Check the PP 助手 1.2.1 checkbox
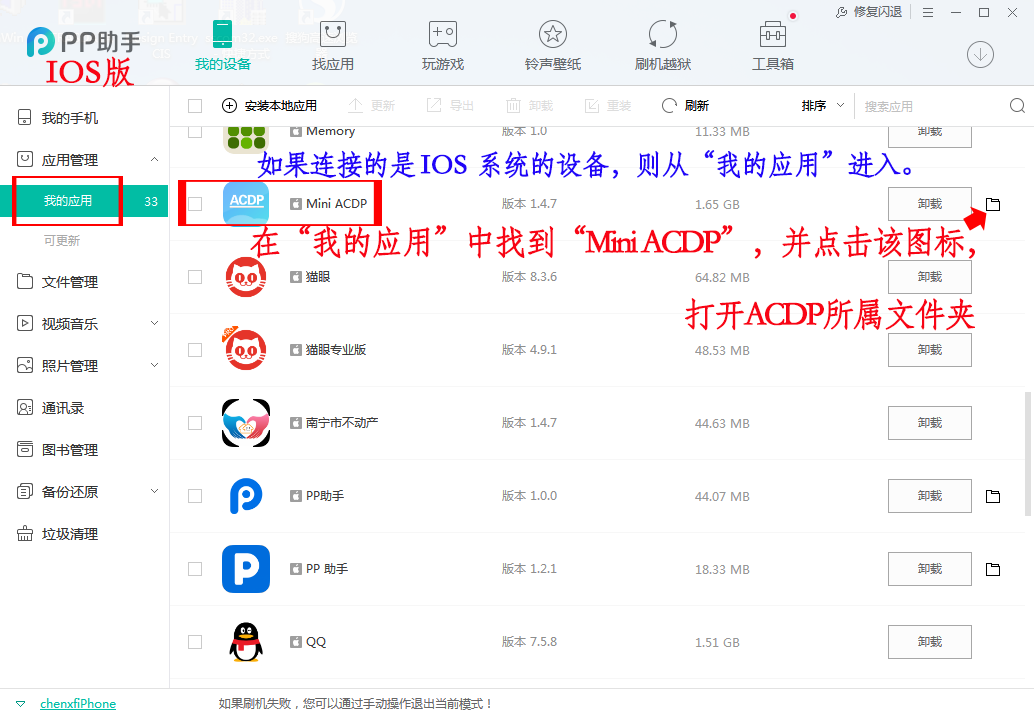Viewport: 1035px width, 719px height. tap(195, 568)
